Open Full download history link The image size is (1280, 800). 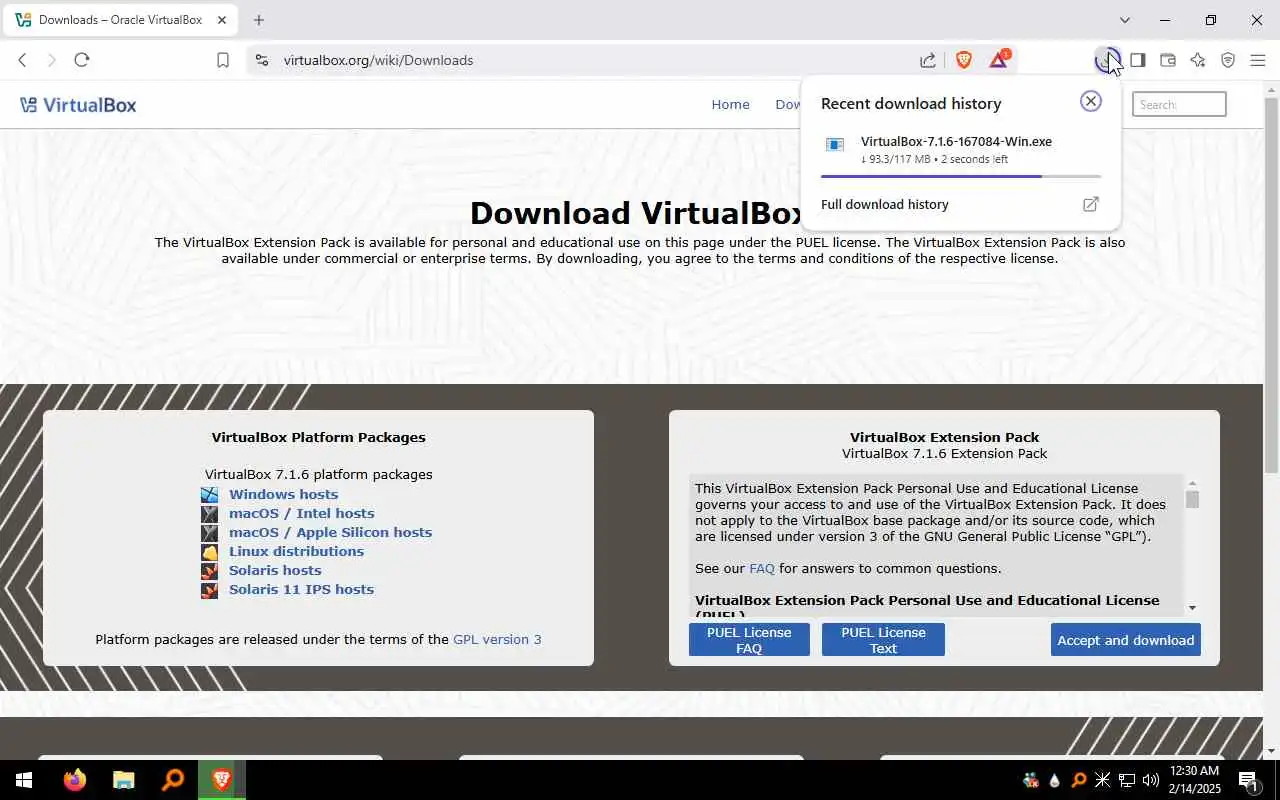884,204
